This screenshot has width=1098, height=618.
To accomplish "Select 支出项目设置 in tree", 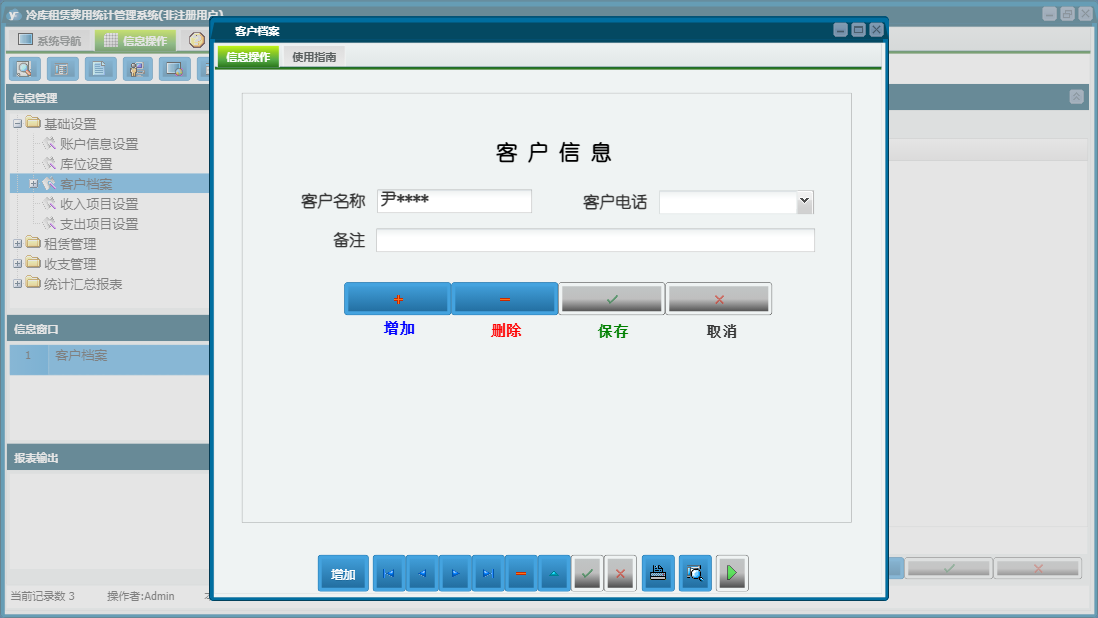I will tap(99, 224).
